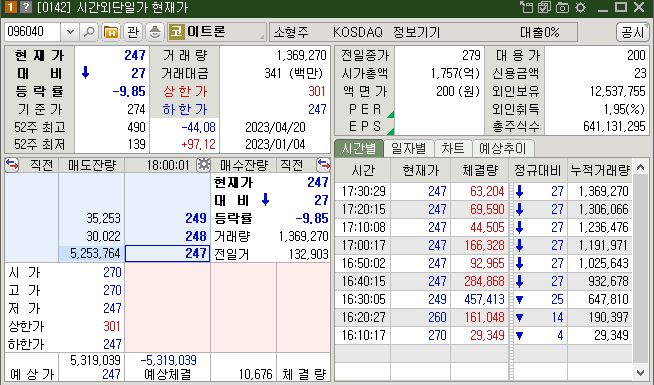Screen dimensions: 654x385
Task: Open help via the '?' title bar icon
Action: 26,7
